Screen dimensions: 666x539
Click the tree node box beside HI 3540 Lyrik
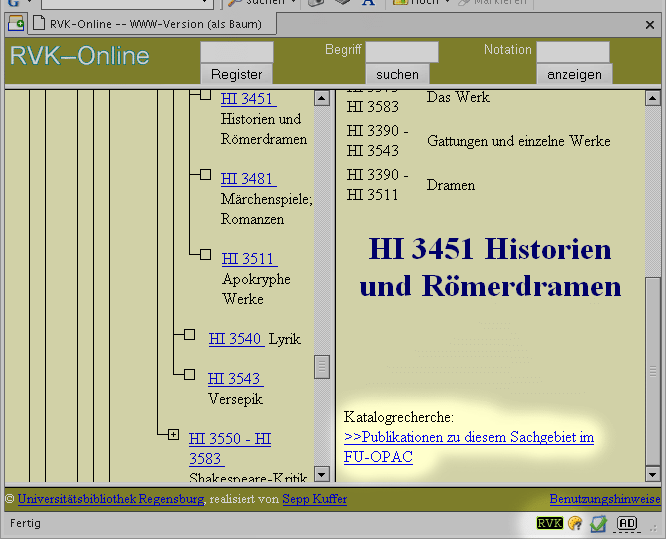click(189, 335)
